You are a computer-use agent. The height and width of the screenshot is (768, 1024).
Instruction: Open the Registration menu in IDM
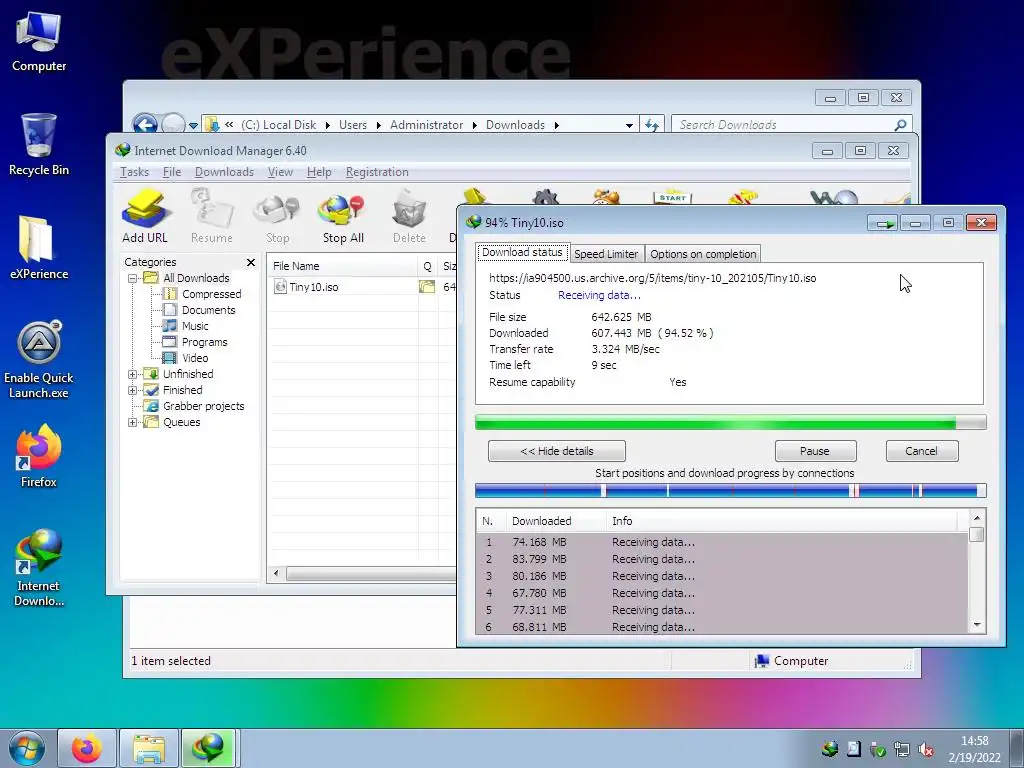pyautogui.click(x=377, y=172)
